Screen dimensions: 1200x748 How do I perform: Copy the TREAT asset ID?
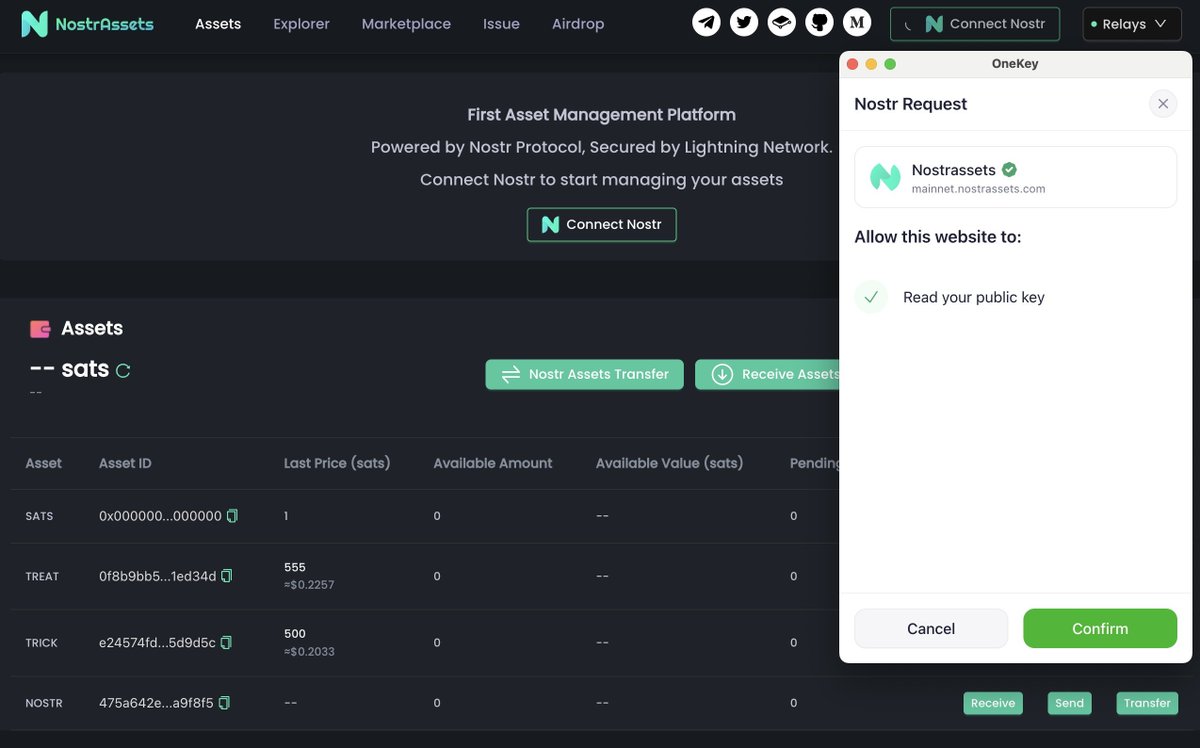227,576
